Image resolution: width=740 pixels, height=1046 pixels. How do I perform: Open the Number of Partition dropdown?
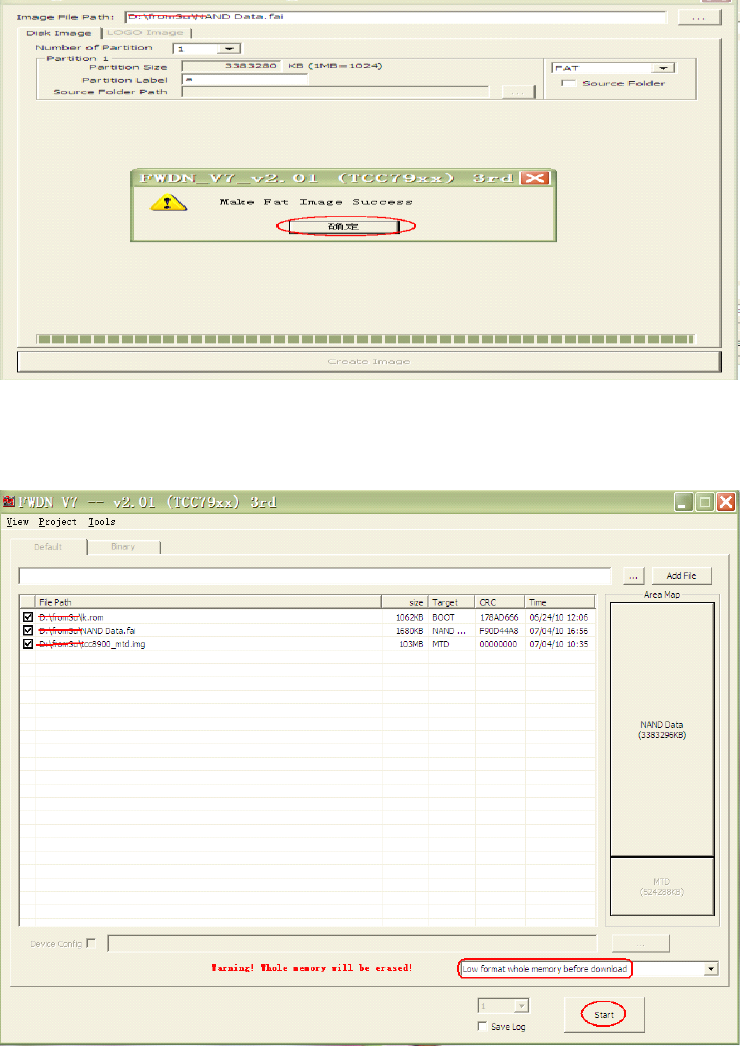point(229,49)
